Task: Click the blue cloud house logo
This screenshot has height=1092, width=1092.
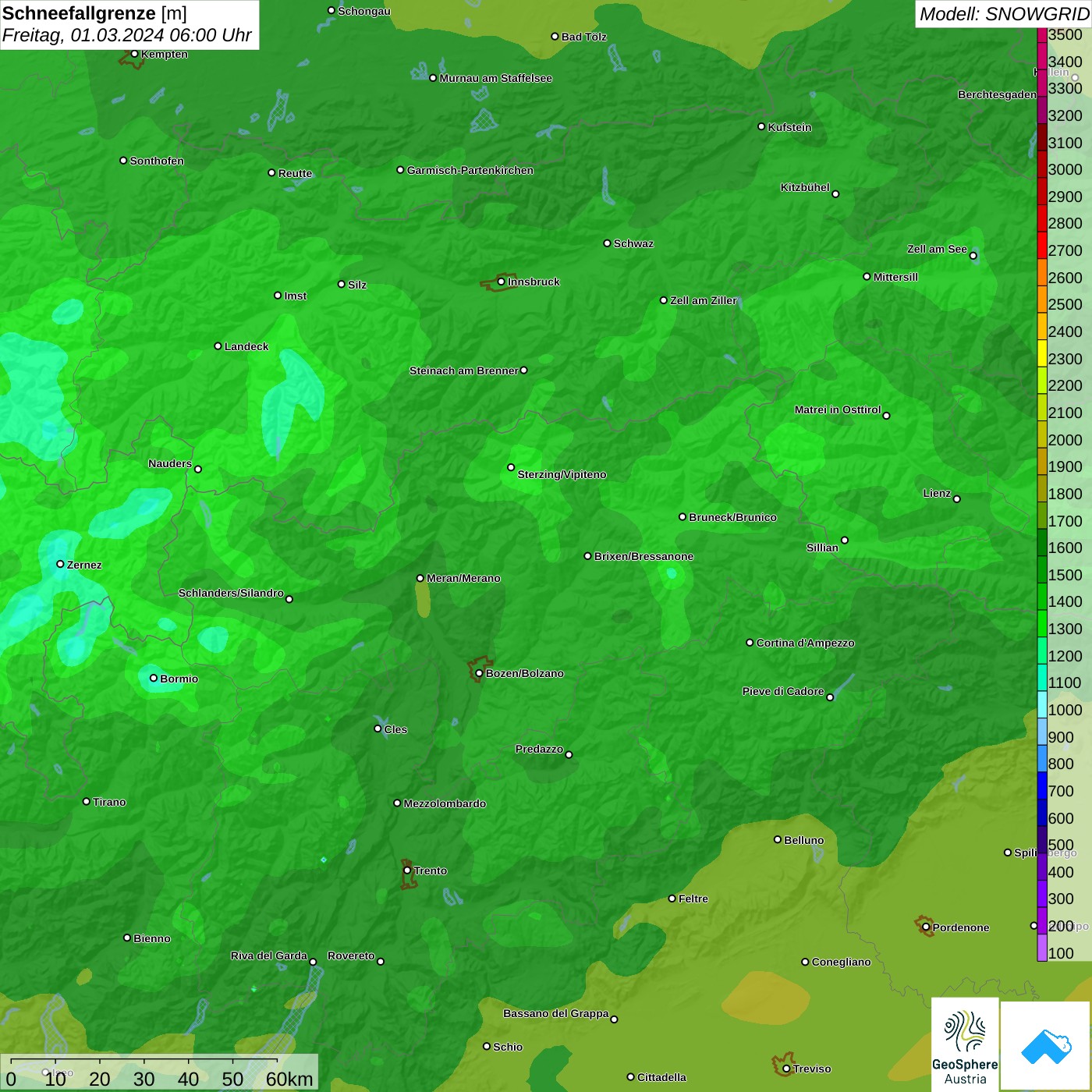Action: tap(1046, 1047)
